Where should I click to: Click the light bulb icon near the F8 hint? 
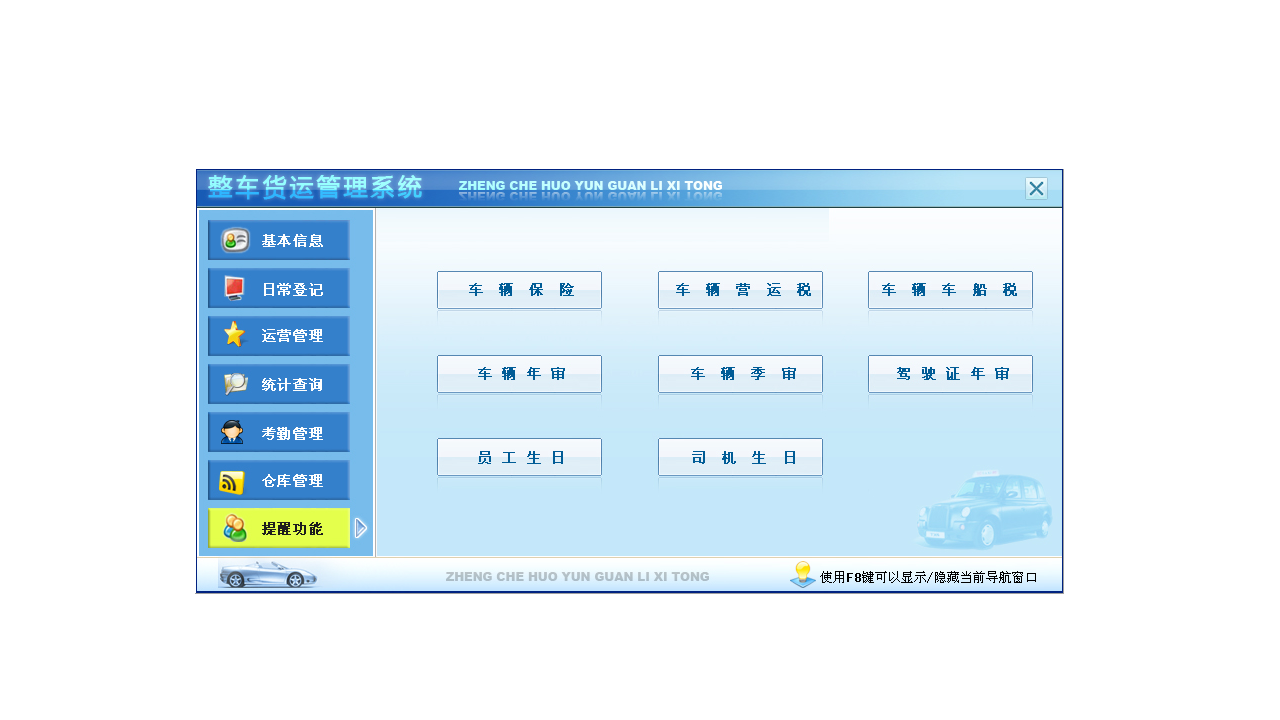[x=801, y=574]
